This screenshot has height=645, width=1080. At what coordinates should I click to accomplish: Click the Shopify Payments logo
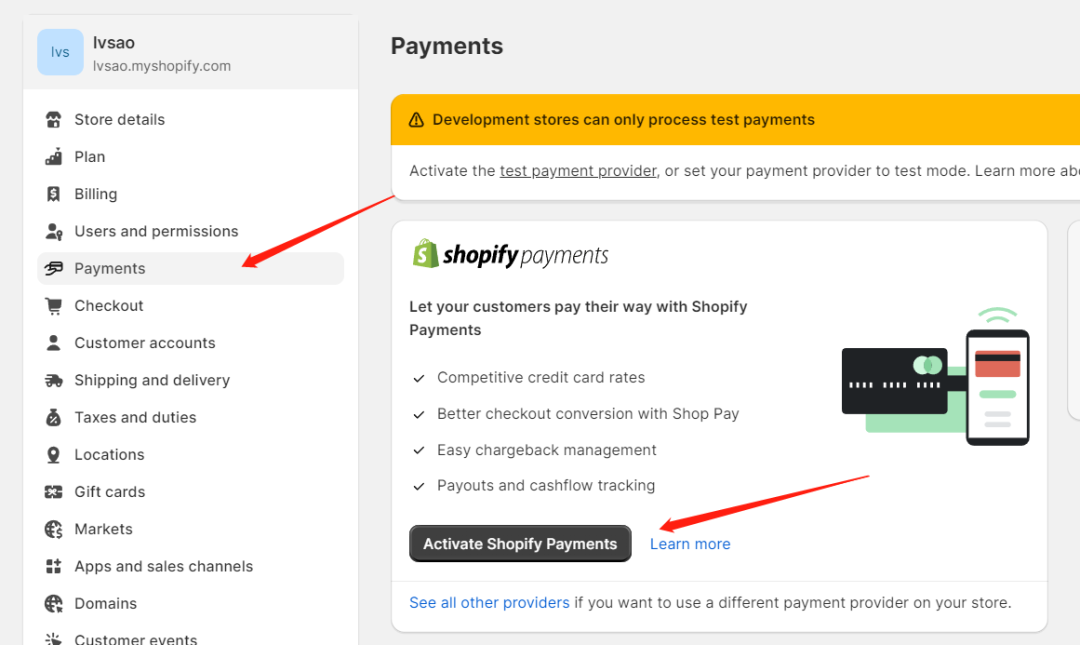510,255
